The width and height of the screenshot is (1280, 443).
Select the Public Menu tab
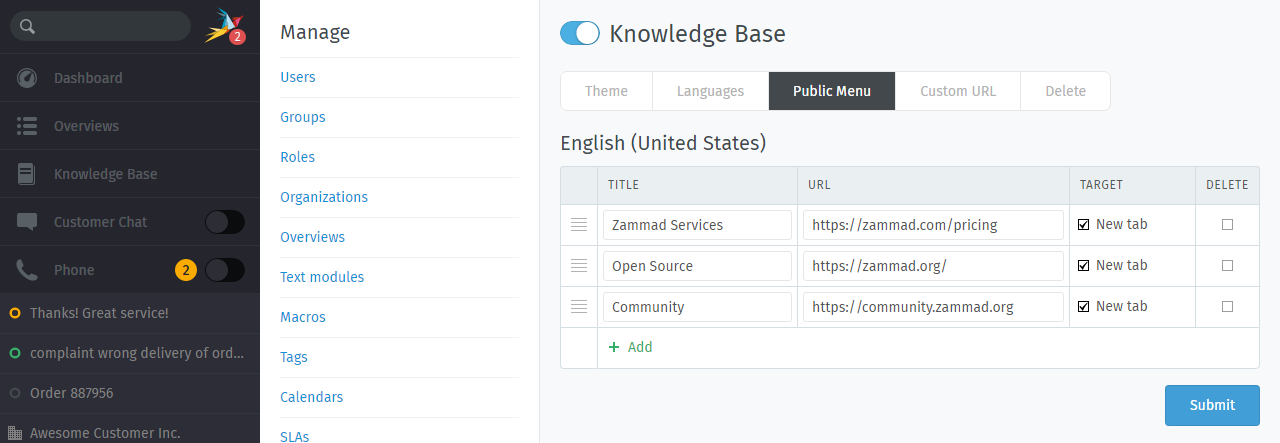point(832,91)
